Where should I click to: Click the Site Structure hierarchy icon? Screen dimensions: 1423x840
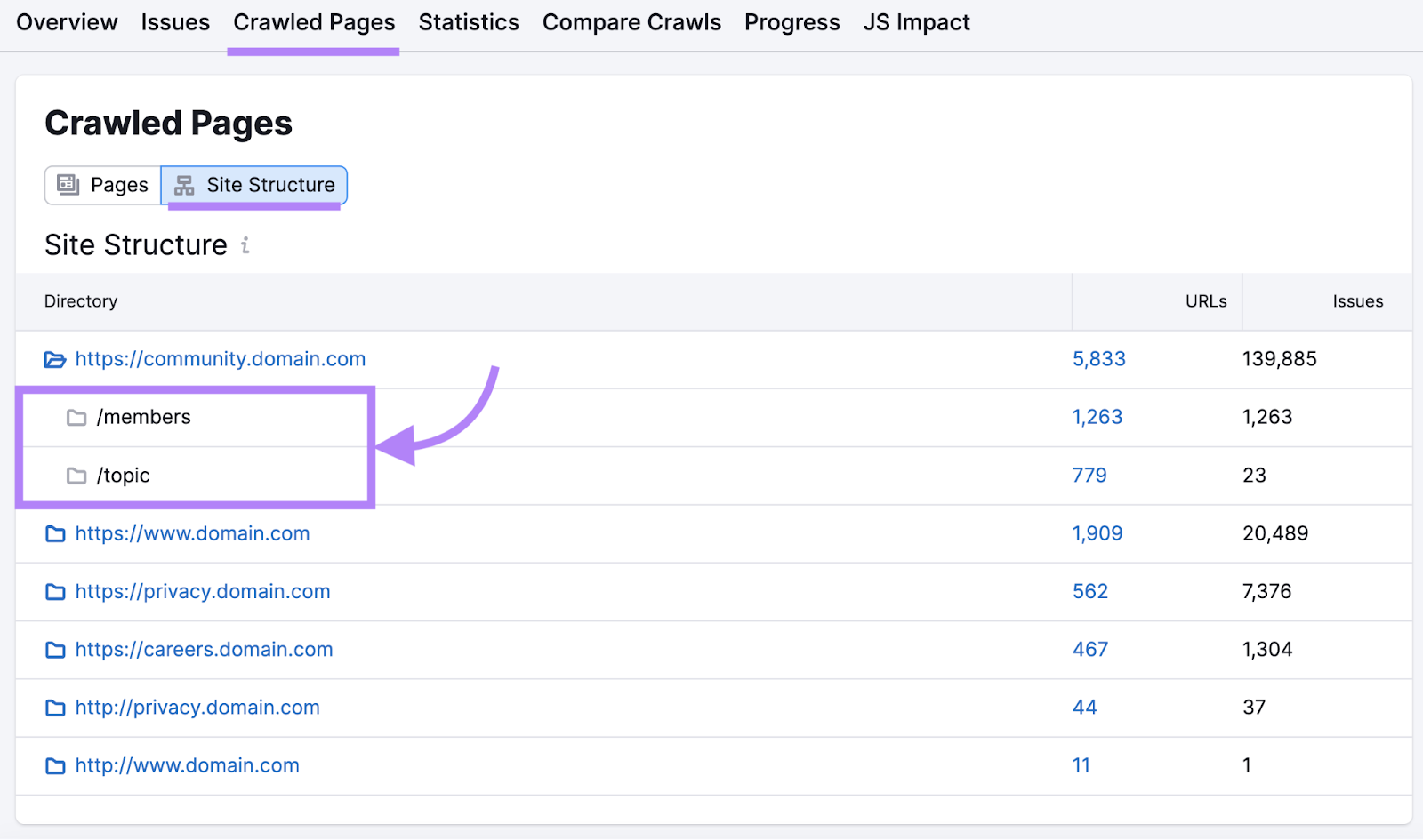(185, 185)
